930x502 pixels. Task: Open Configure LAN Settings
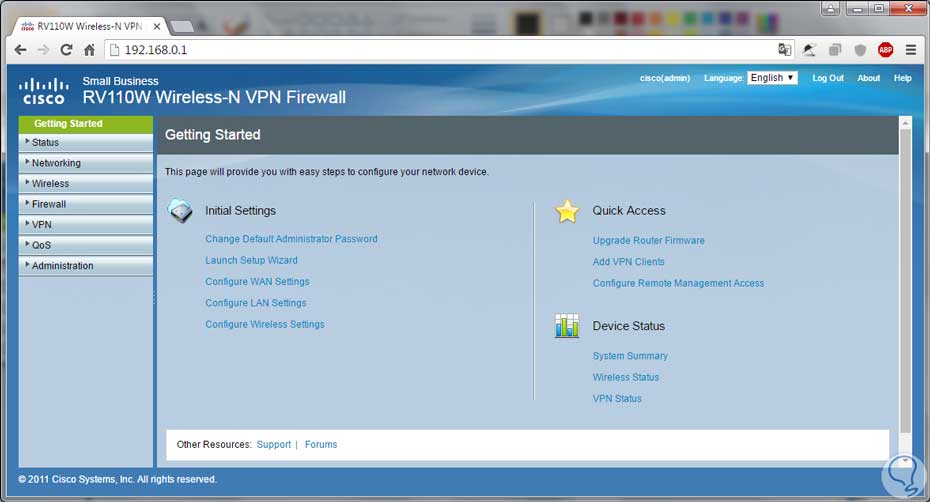click(x=256, y=303)
